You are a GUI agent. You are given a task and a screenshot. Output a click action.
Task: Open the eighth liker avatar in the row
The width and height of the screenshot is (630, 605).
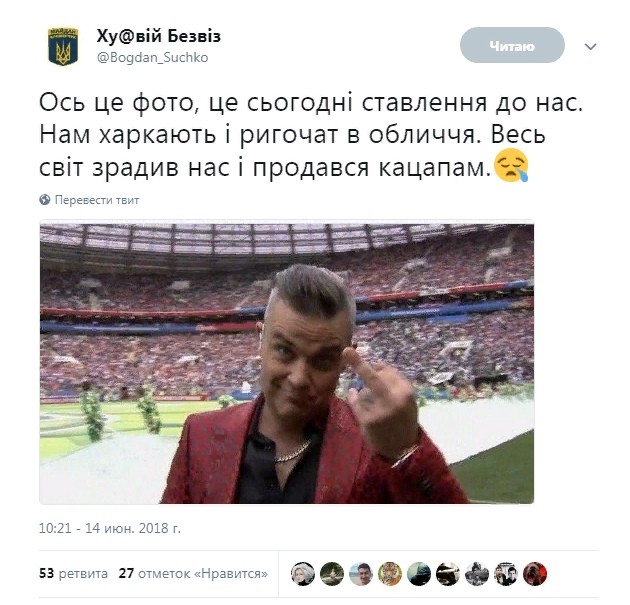point(506,574)
